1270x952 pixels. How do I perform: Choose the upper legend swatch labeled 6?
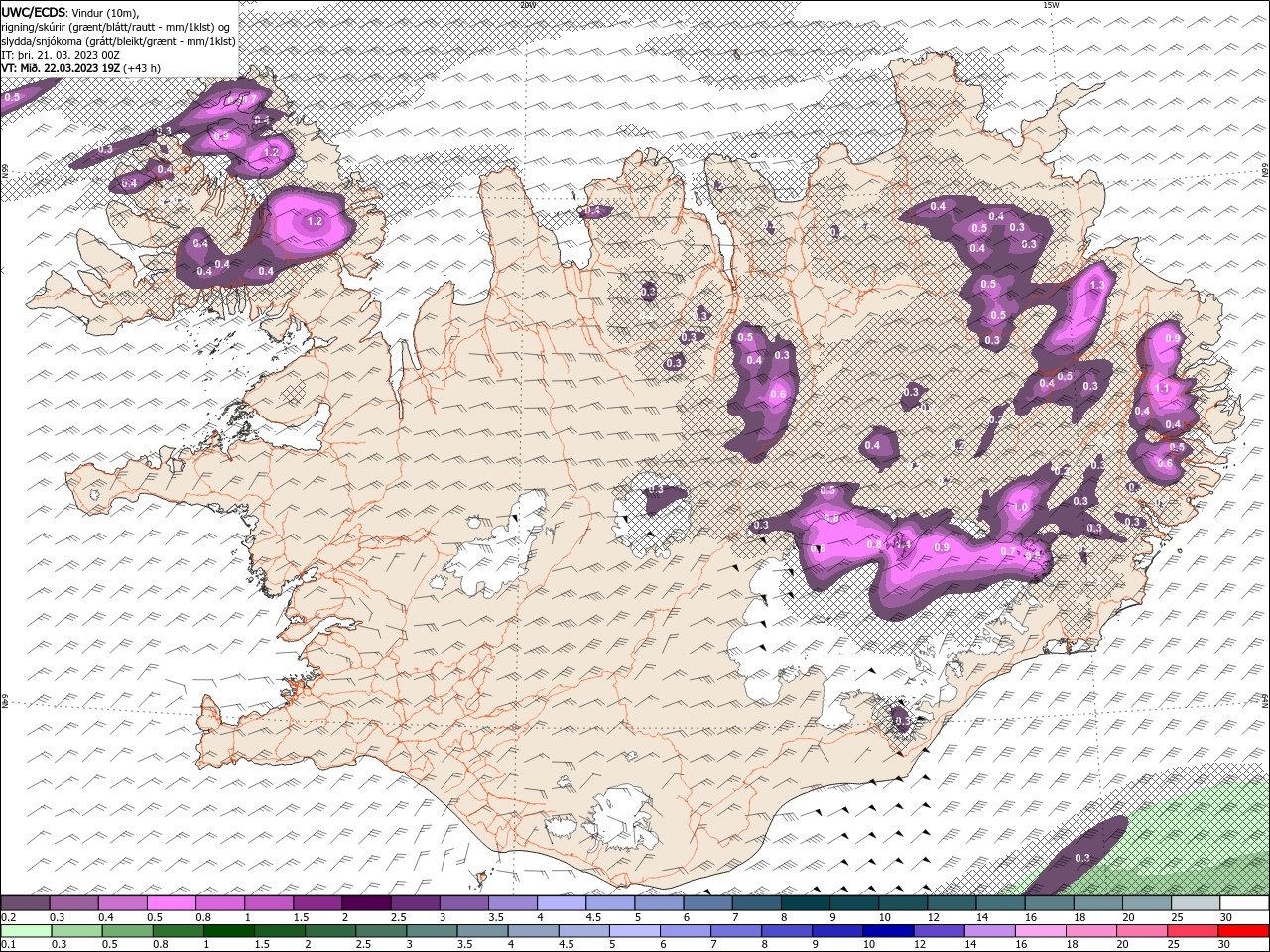(707, 903)
